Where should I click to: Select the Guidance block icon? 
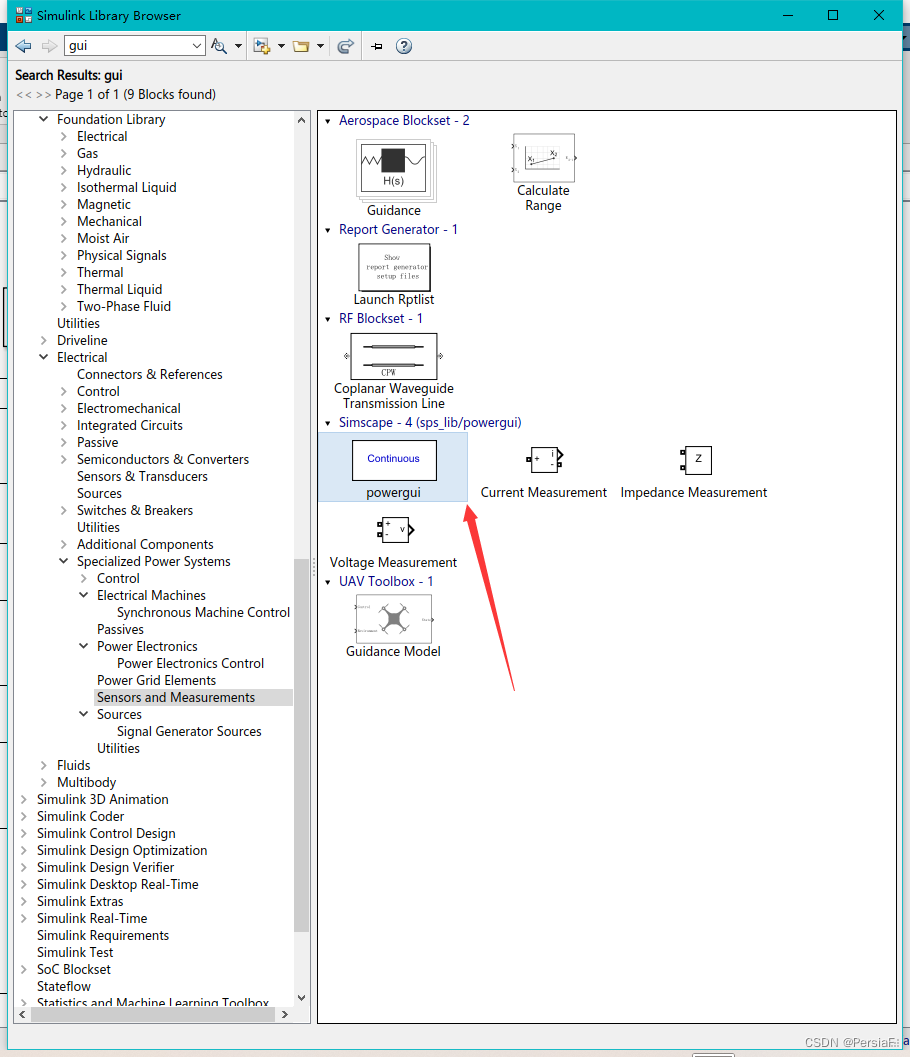pos(394,171)
